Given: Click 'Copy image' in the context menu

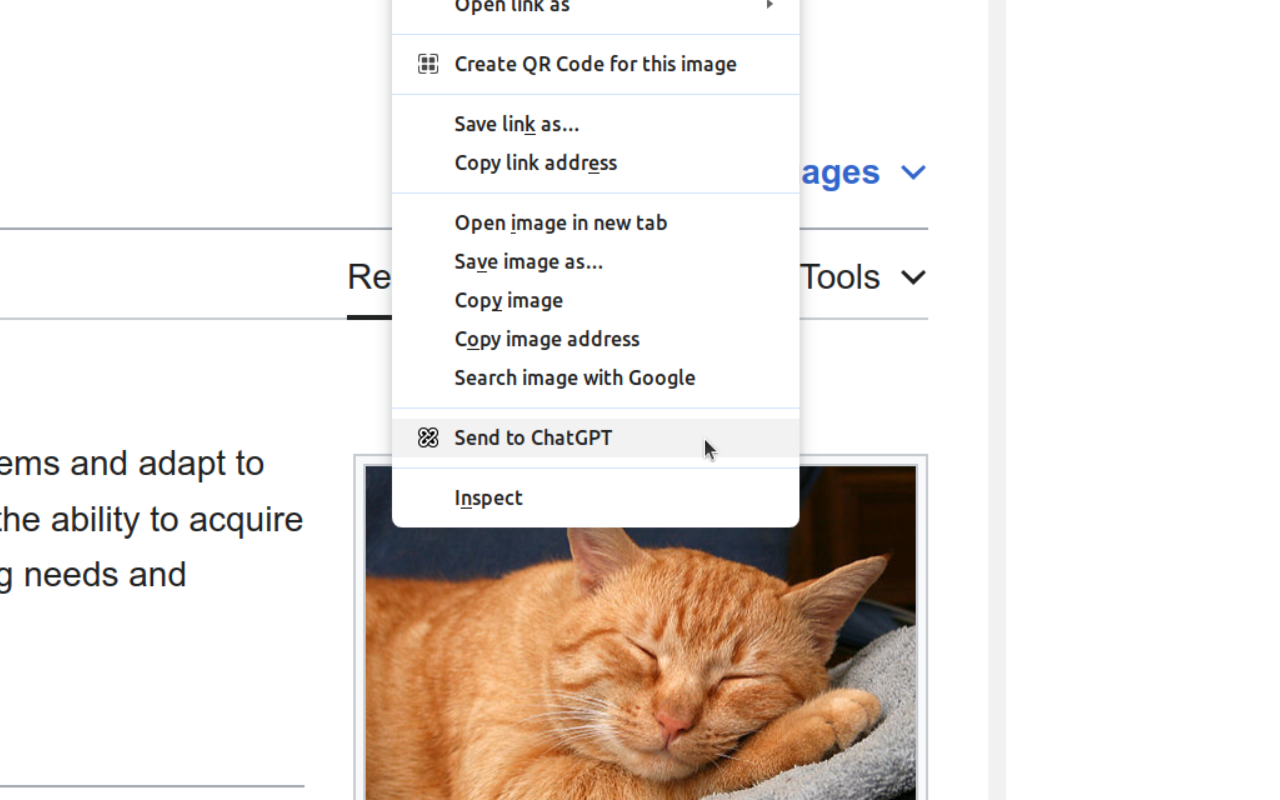Looking at the screenshot, I should (x=508, y=301).
